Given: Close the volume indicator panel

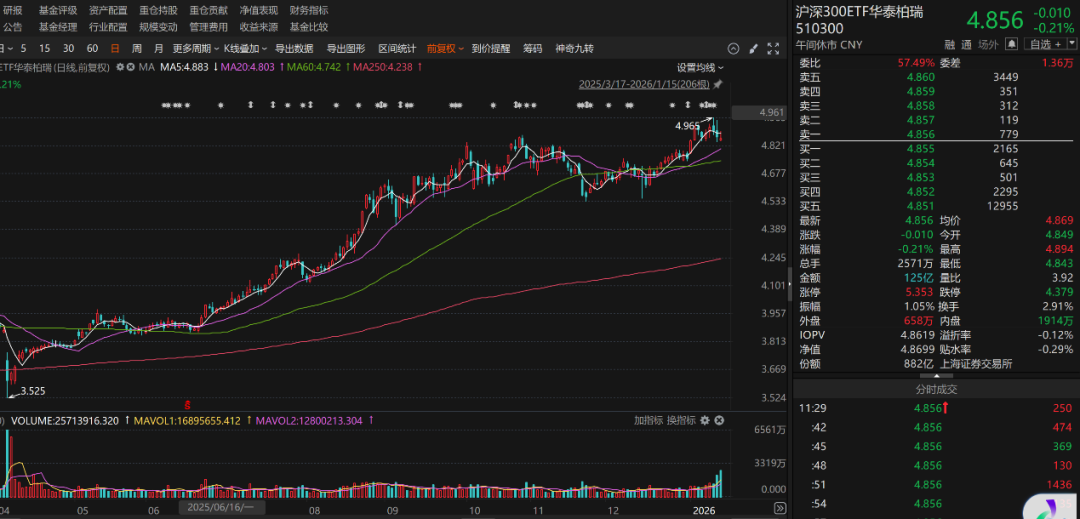Looking at the screenshot, I should pyautogui.click(x=720, y=421).
